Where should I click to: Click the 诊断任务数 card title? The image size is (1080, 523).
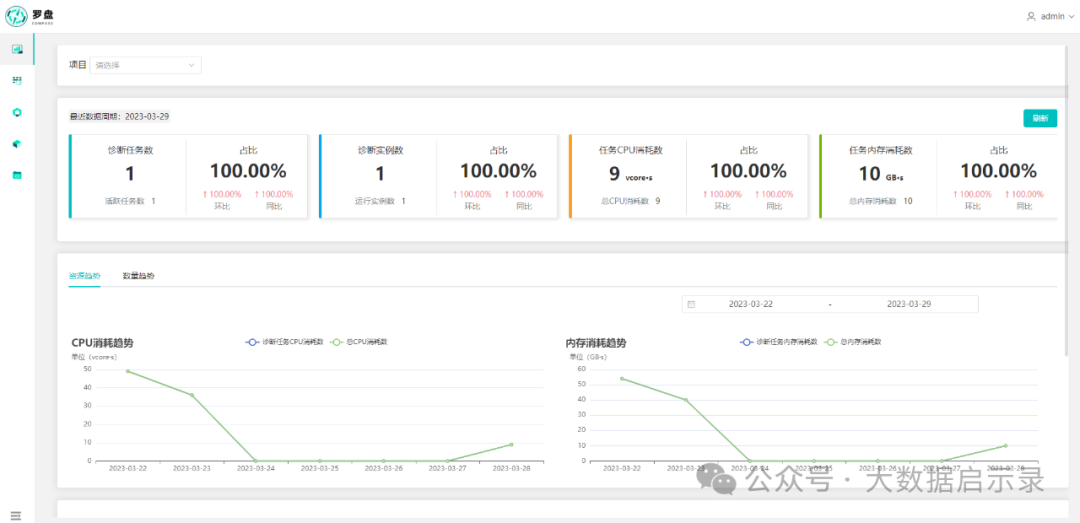[x=130, y=150]
